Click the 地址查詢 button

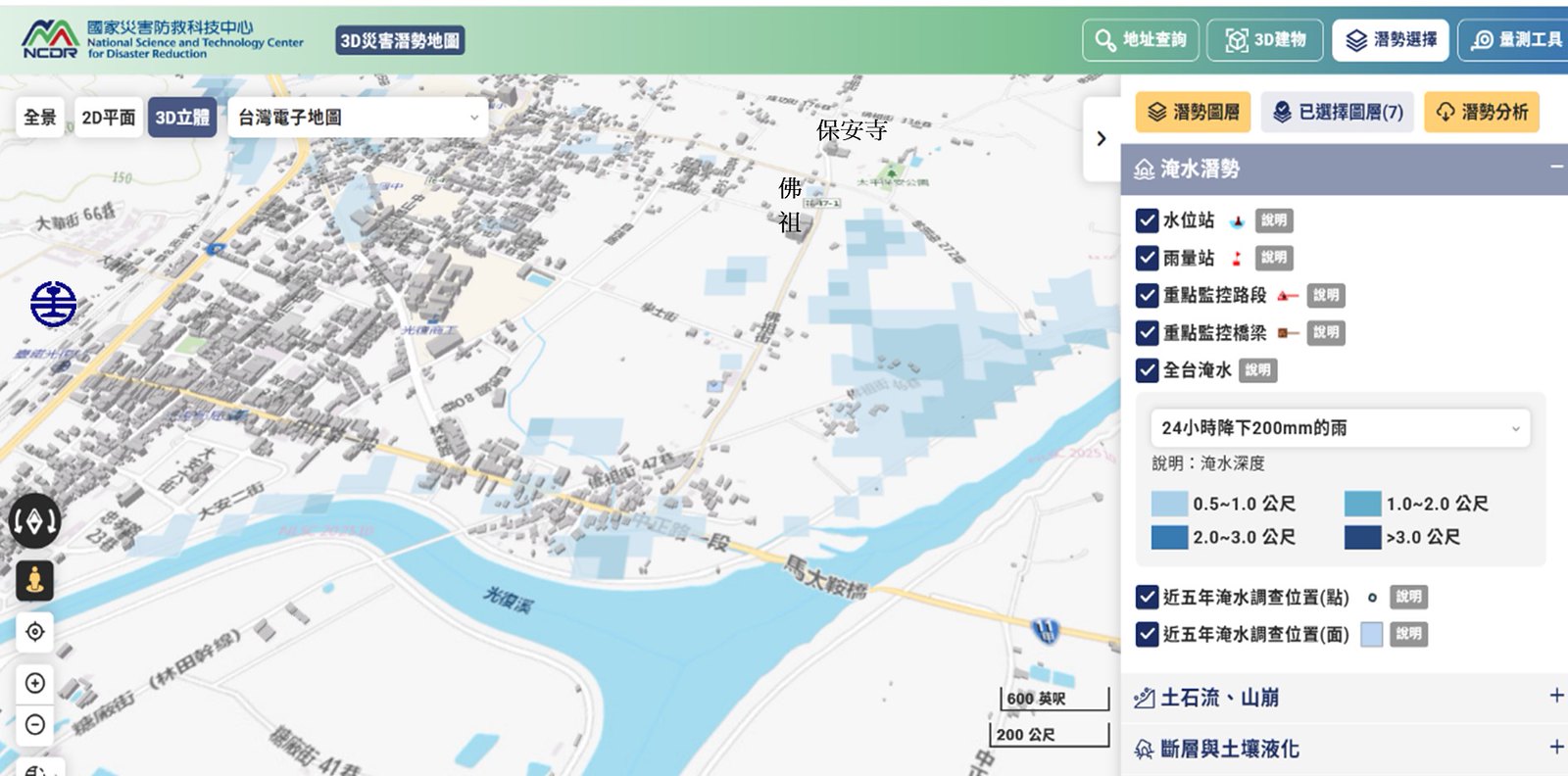point(1141,40)
